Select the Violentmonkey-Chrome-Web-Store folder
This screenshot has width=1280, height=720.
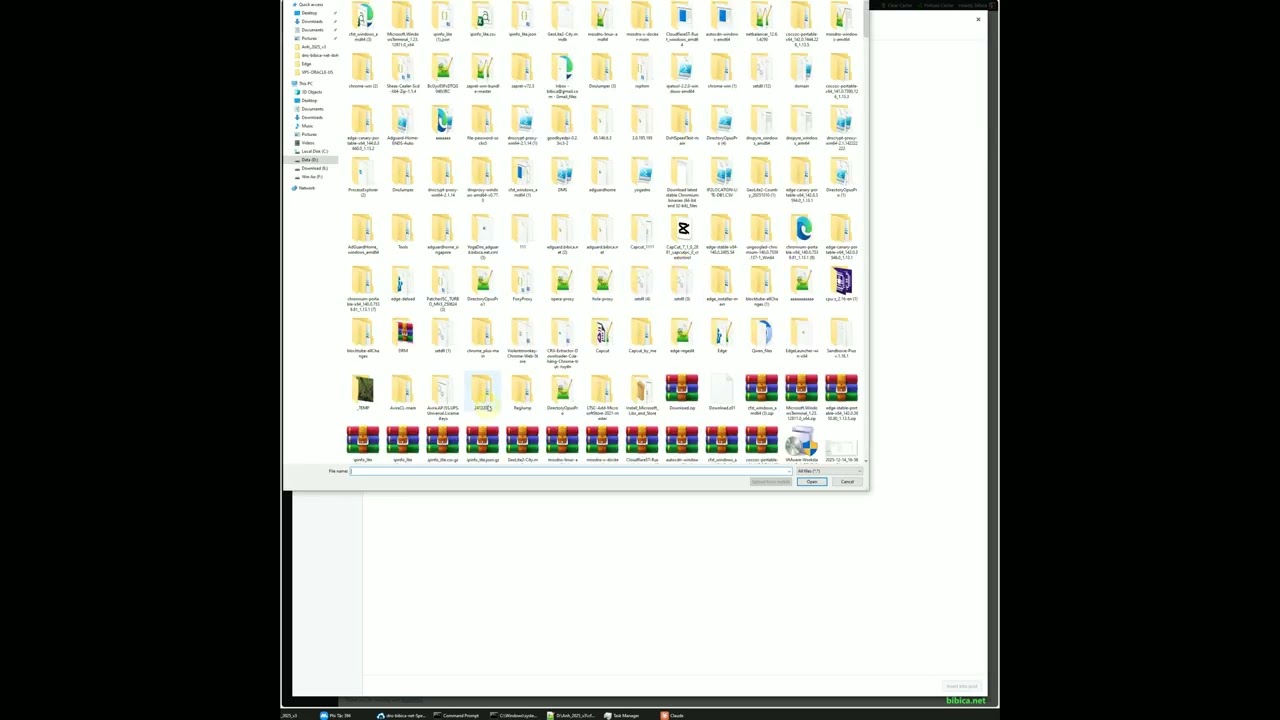pyautogui.click(x=522, y=341)
